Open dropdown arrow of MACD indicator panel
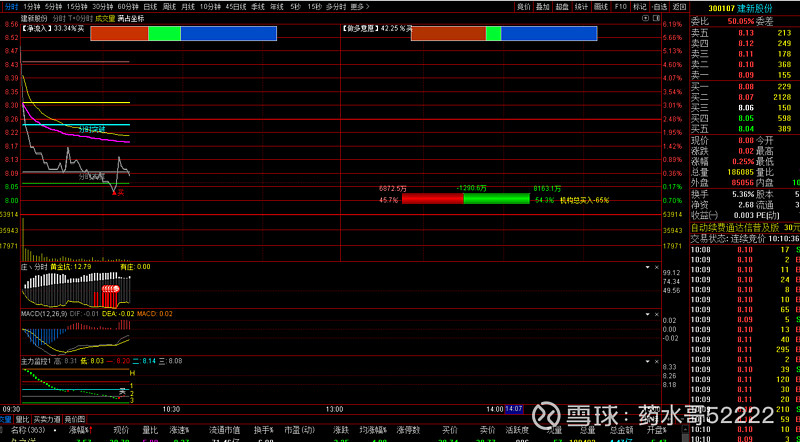 point(647,313)
